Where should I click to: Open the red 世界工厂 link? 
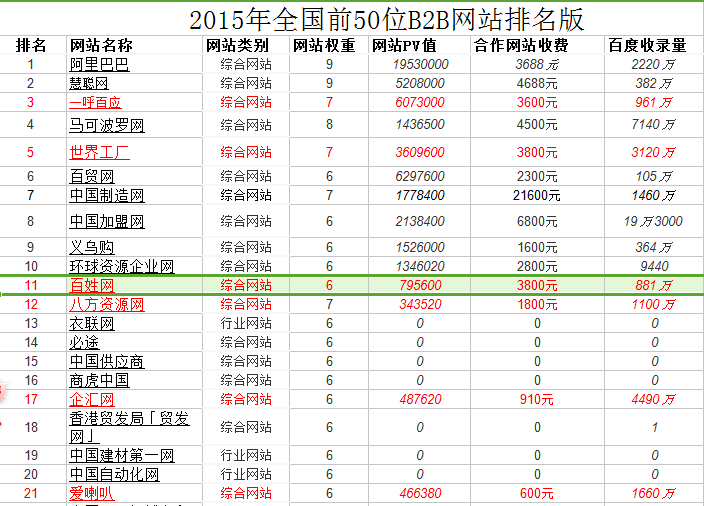(x=99, y=152)
